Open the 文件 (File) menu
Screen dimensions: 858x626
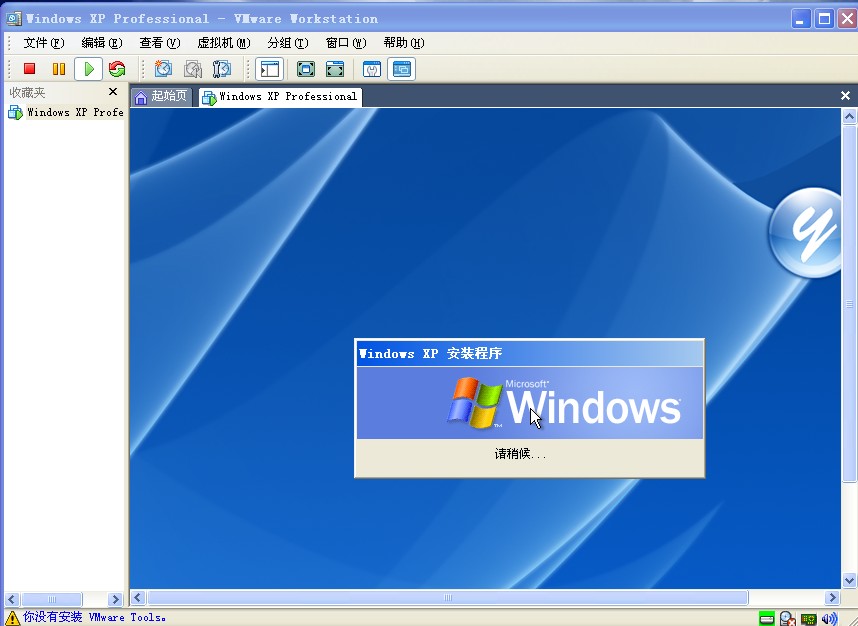coord(43,43)
